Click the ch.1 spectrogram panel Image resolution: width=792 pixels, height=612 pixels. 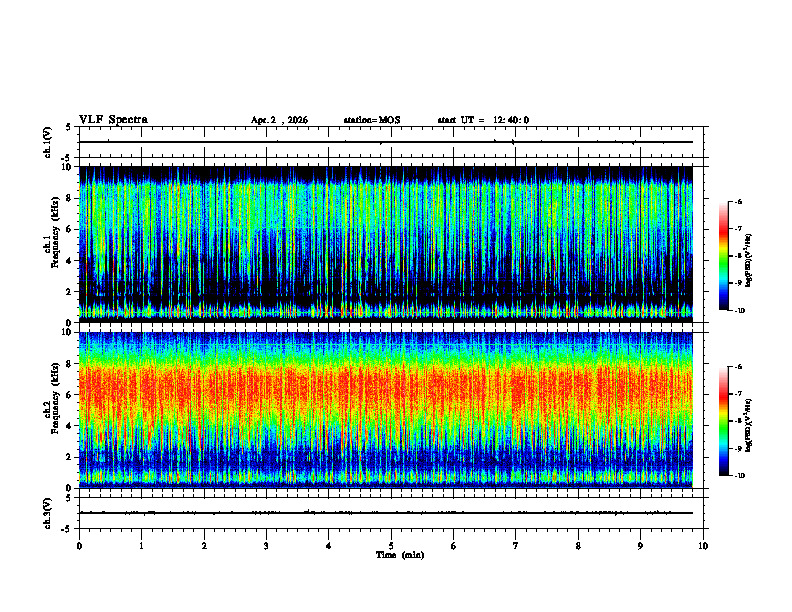point(386,244)
